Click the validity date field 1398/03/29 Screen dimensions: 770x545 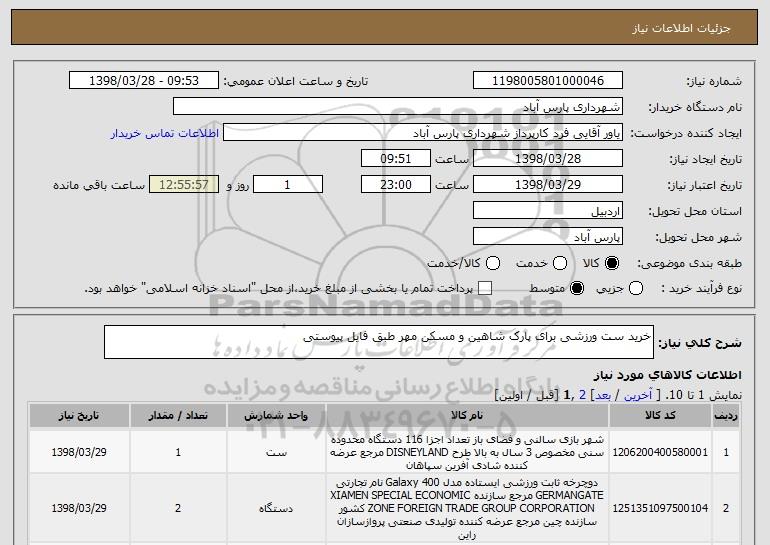pyautogui.click(x=548, y=185)
